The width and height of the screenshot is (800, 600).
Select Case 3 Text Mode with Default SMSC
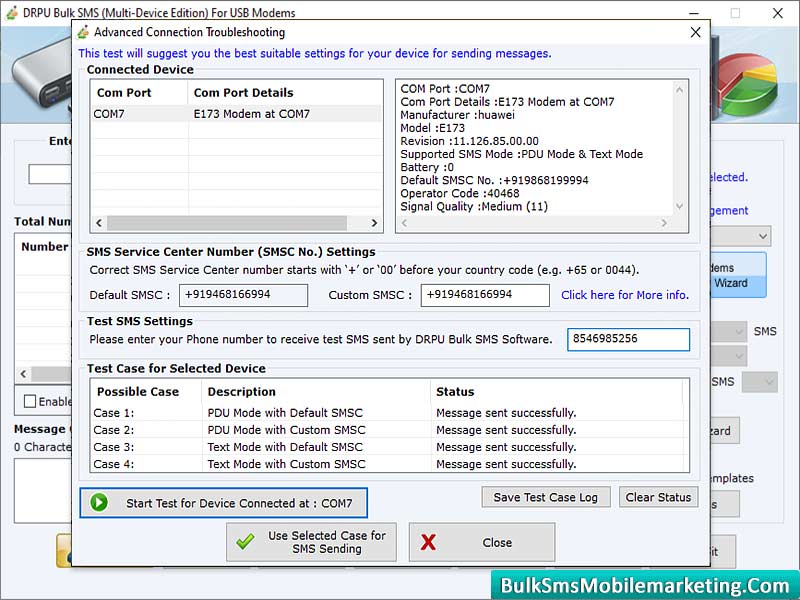tap(389, 447)
